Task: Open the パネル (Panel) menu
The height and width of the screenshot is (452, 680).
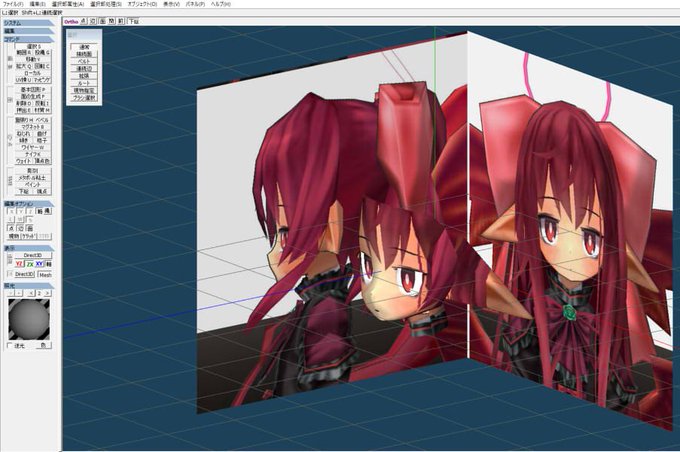Action: pos(195,4)
